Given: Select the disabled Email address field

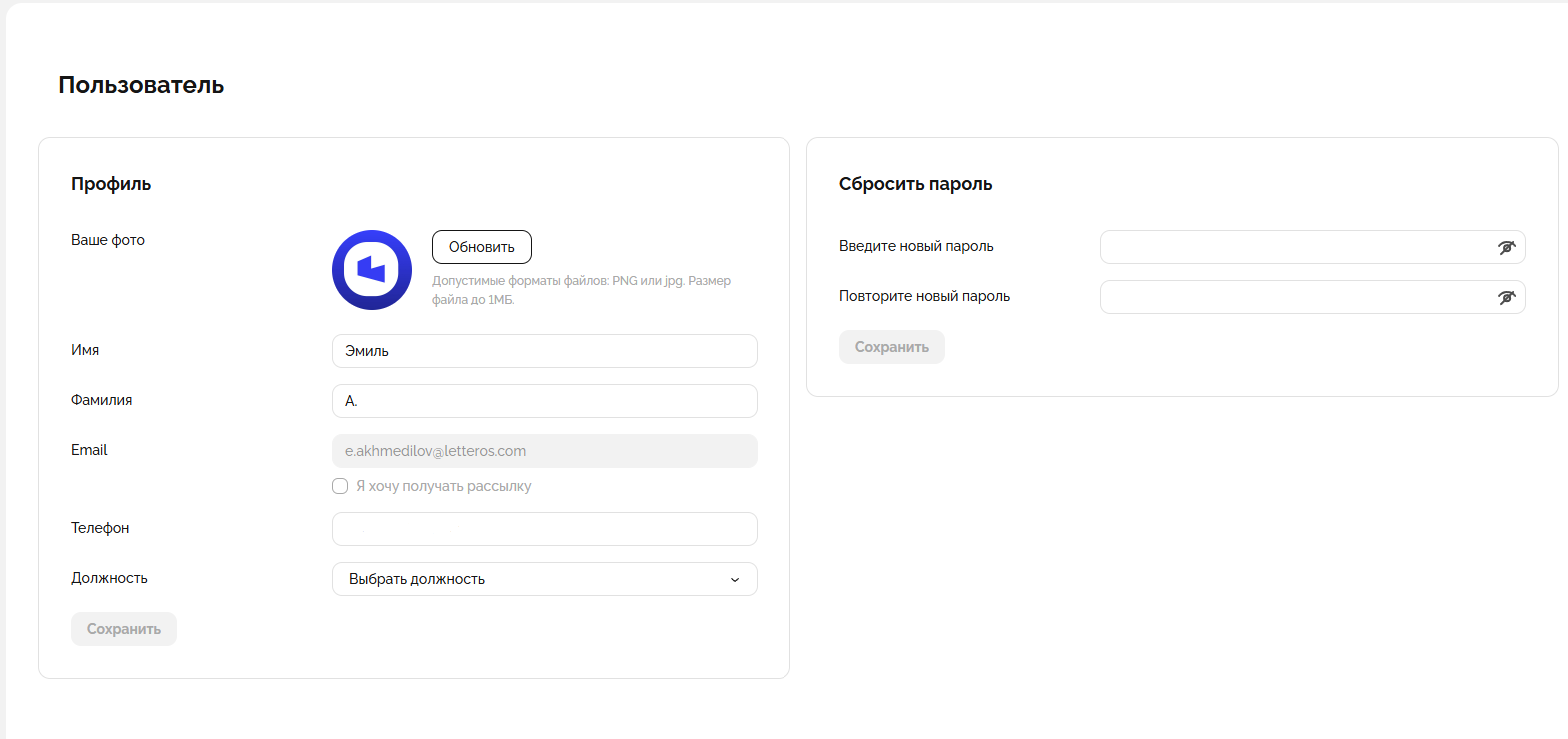Looking at the screenshot, I should (544, 451).
